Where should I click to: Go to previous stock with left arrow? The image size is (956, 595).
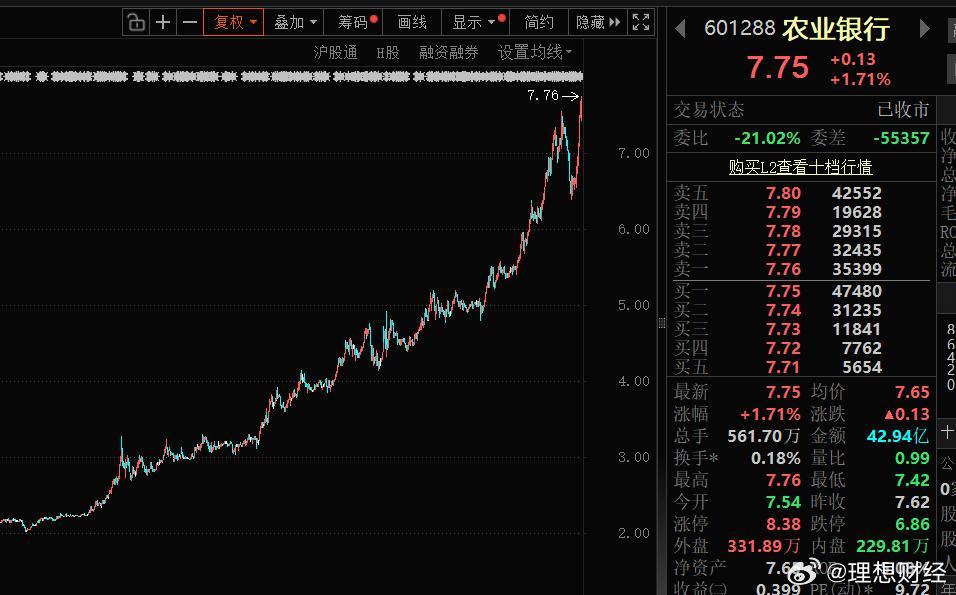click(x=680, y=29)
